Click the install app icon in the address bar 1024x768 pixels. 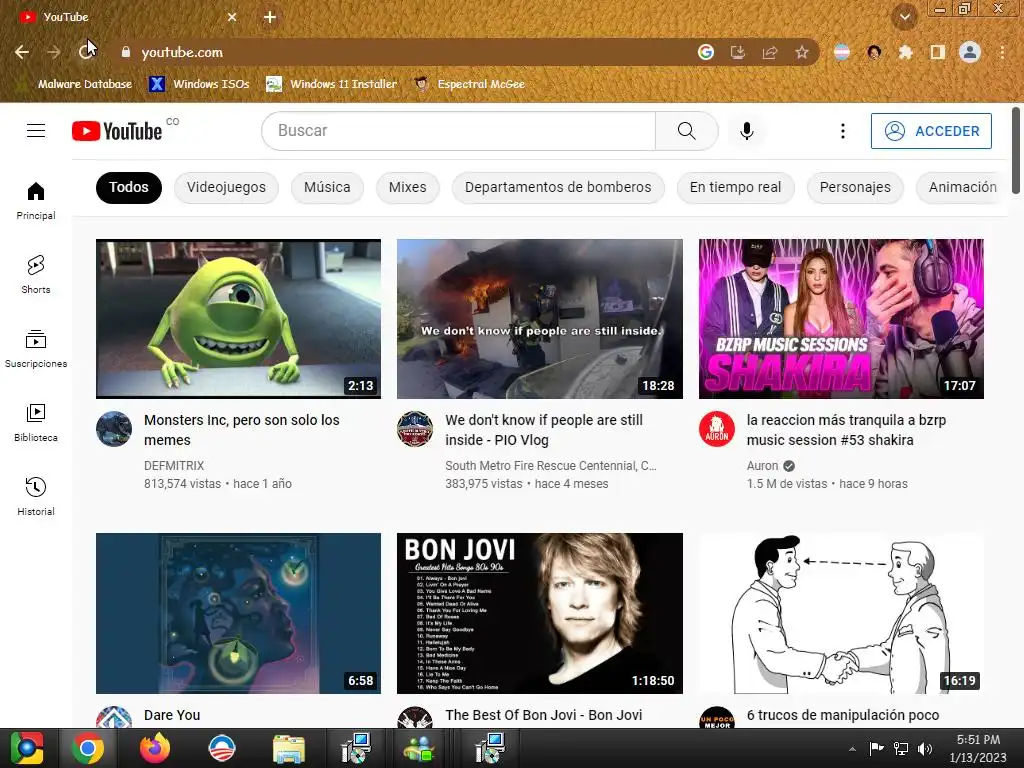pyautogui.click(x=737, y=52)
